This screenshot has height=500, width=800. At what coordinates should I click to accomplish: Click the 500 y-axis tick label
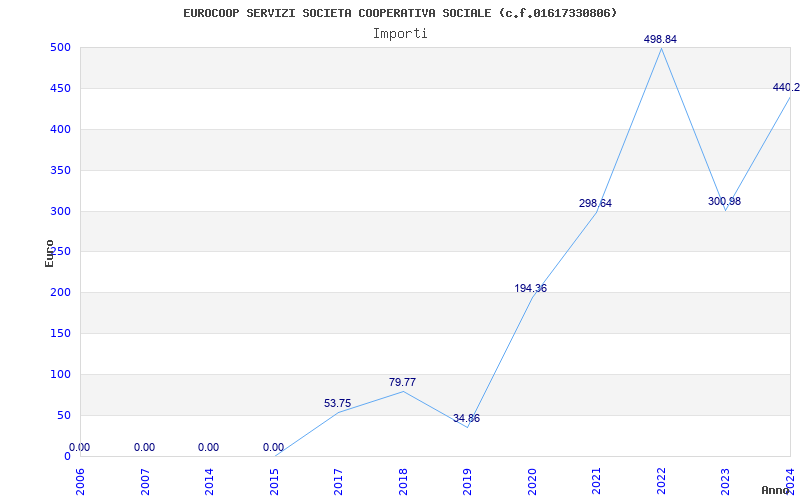(60, 47)
